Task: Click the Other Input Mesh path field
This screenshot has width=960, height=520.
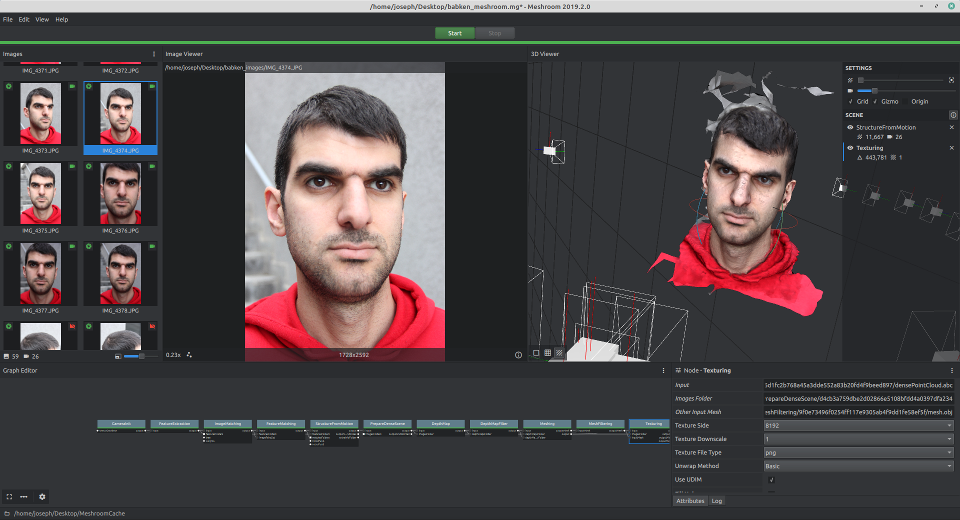Action: [x=859, y=412]
